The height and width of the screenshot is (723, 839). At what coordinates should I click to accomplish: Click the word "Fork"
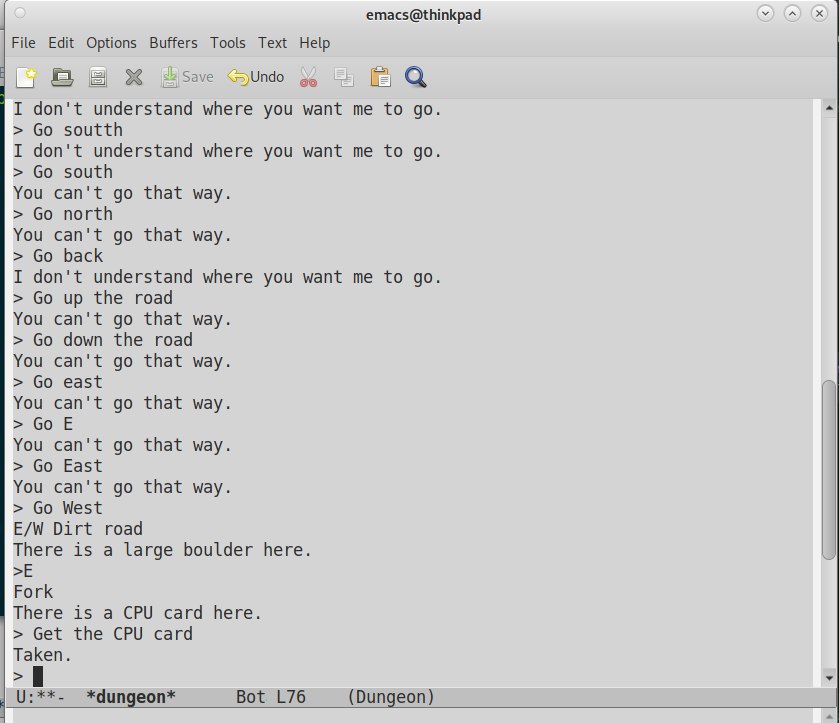click(33, 592)
